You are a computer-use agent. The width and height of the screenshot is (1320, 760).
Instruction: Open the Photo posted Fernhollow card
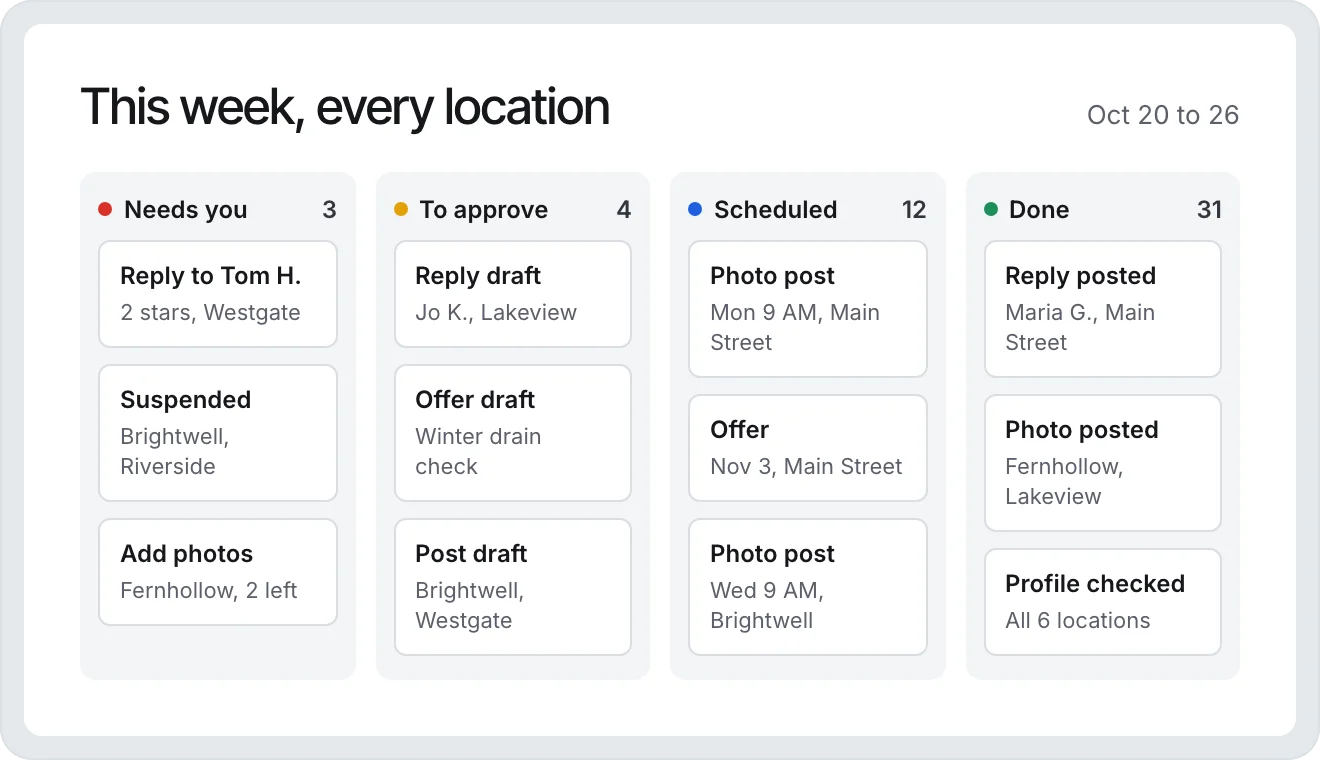tap(1103, 463)
